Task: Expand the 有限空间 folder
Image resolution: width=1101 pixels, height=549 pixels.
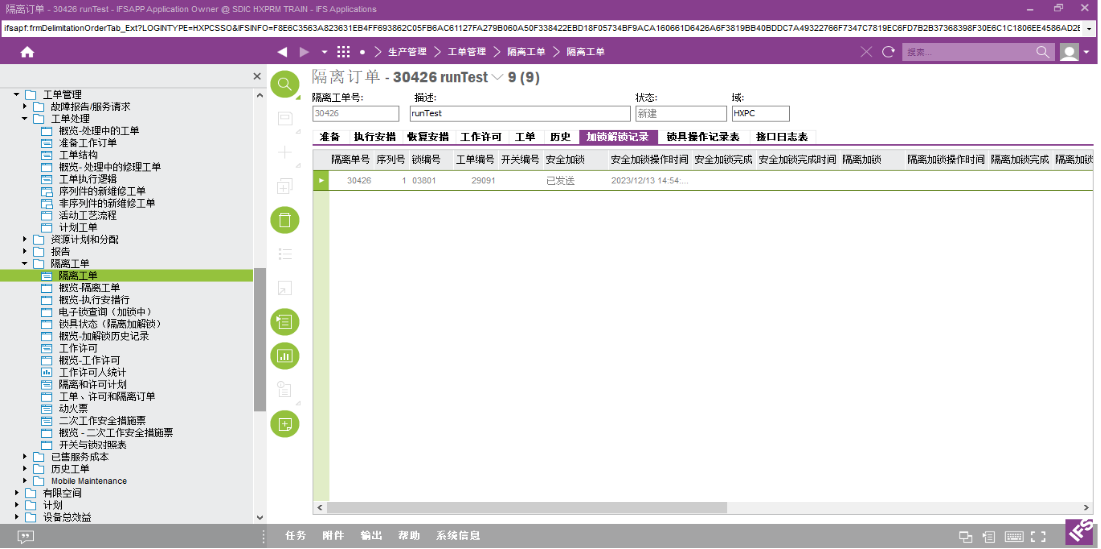Action: 17,493
